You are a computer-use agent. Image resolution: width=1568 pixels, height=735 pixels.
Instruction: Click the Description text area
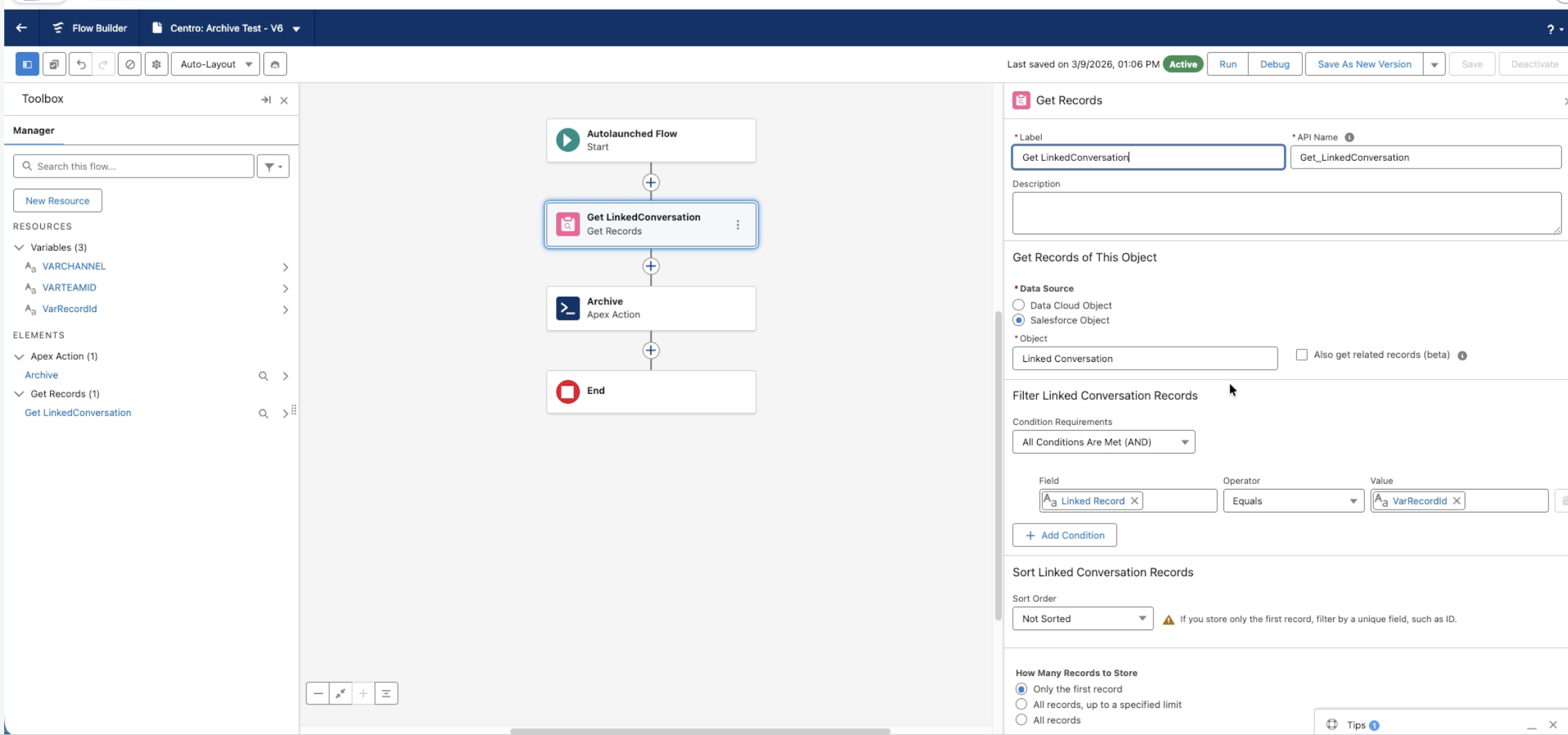[1287, 213]
